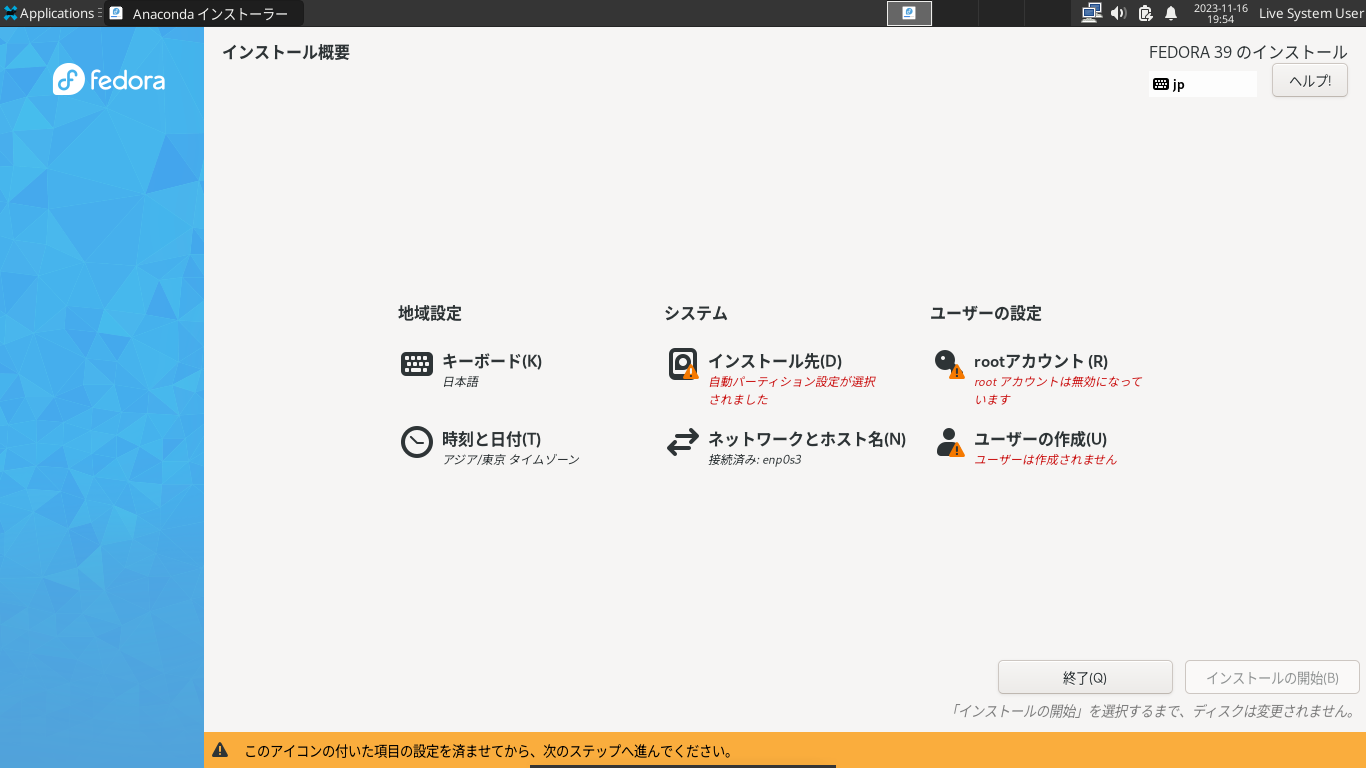Click the FEDORA 39 のインストール label
This screenshot has width=1366, height=768.
coord(1248,52)
